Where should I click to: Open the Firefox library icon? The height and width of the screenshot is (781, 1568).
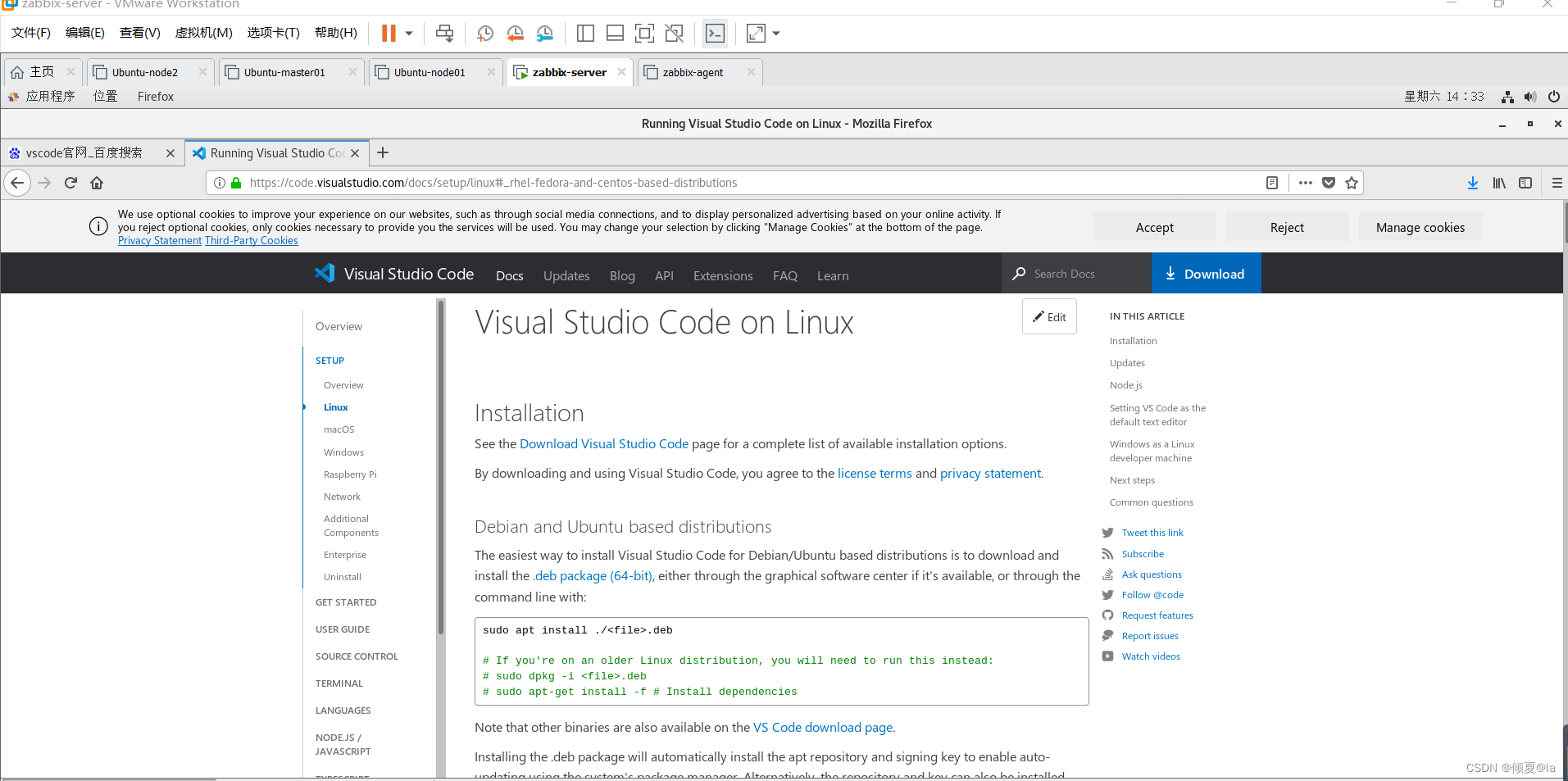coord(1499,183)
